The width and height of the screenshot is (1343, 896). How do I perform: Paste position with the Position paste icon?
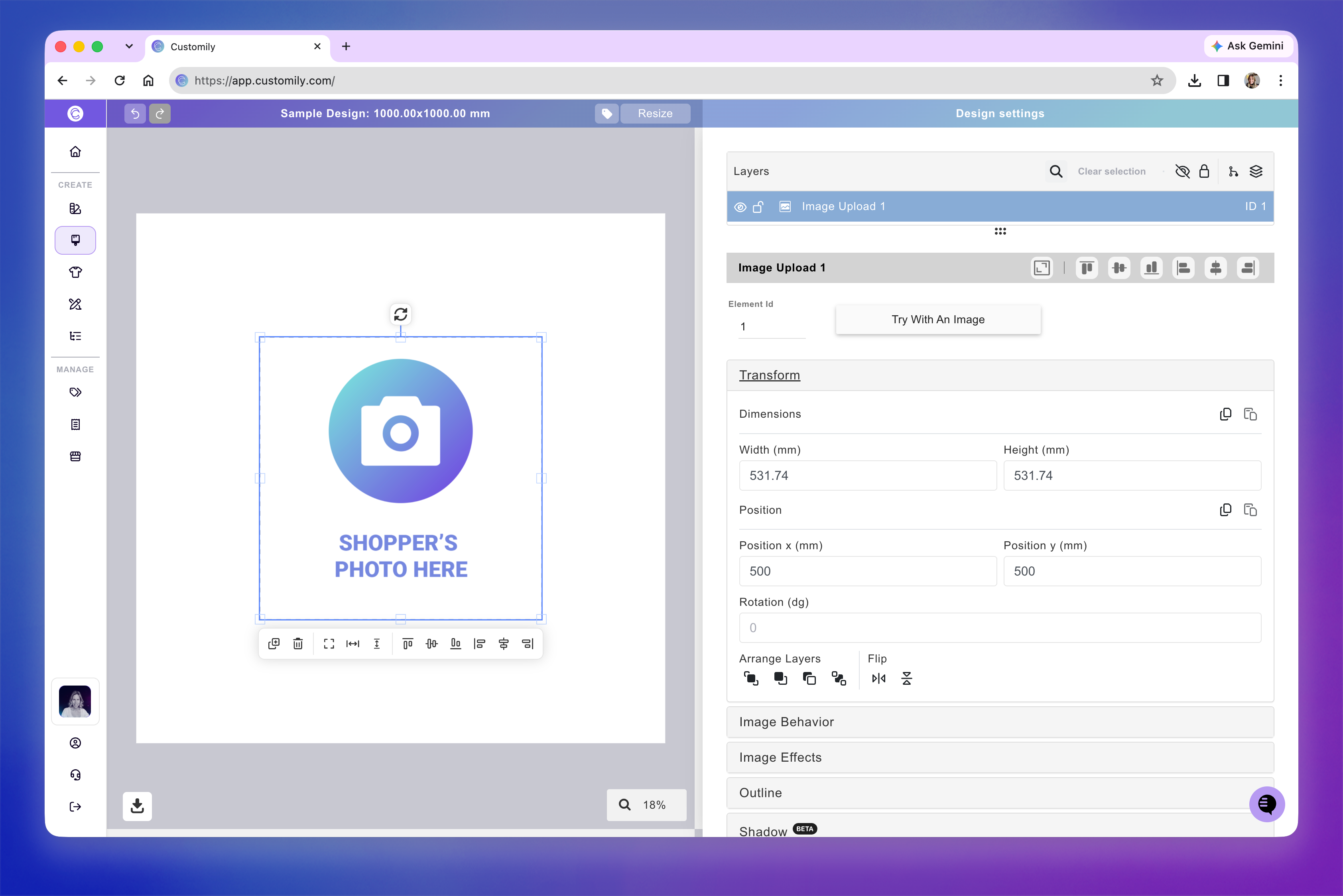[x=1250, y=510]
